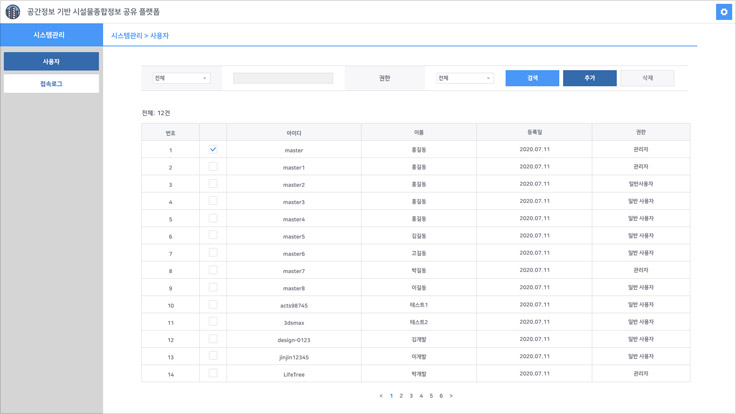Open the 접속로그 menu in the sidebar
Image resolution: width=736 pixels, height=414 pixels.
pyautogui.click(x=51, y=84)
